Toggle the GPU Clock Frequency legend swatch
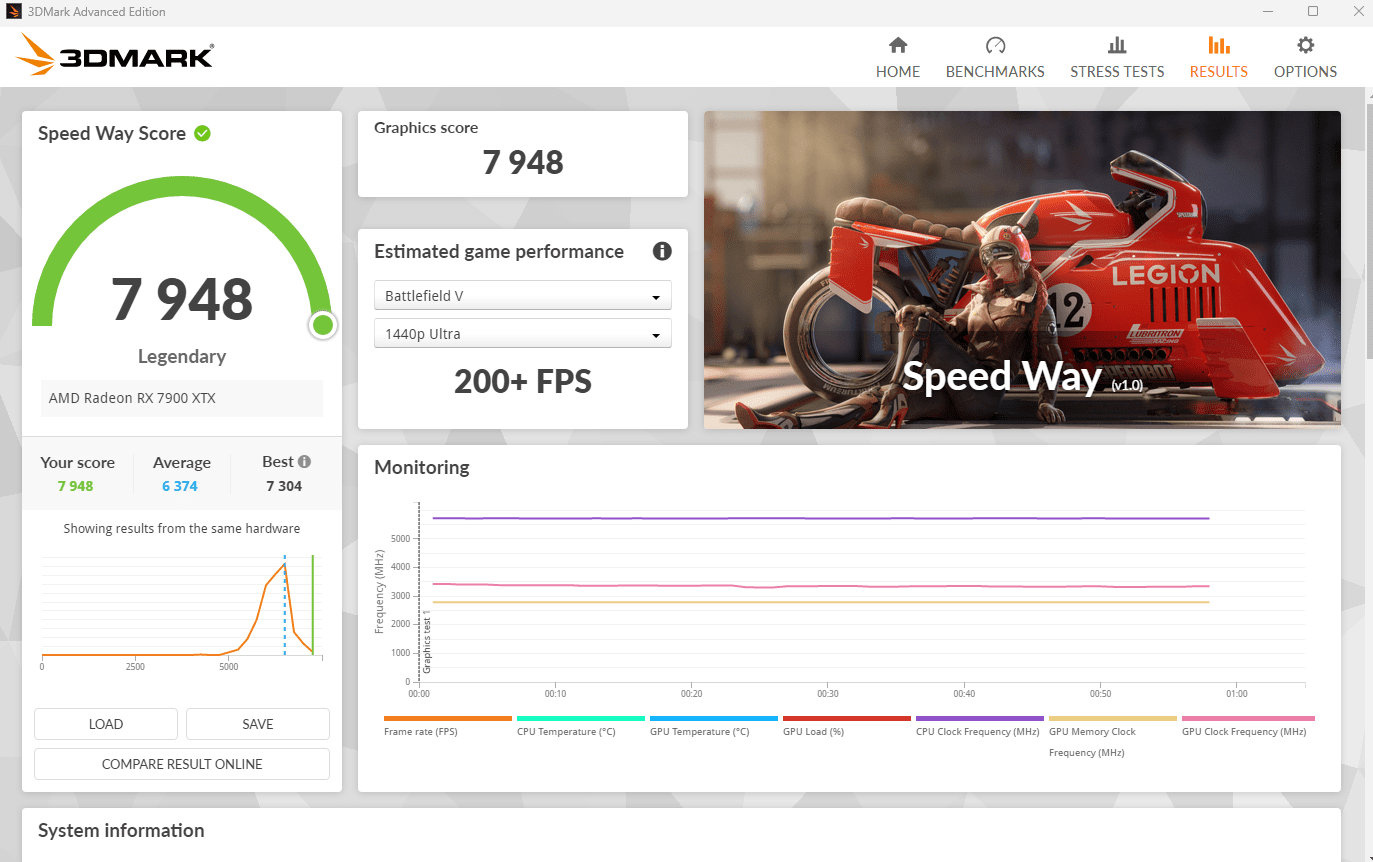Image resolution: width=1373 pixels, height=862 pixels. pos(1248,718)
